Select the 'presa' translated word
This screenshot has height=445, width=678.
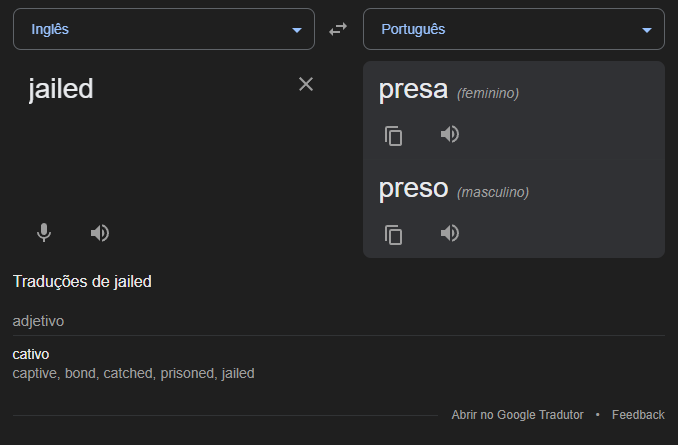(413, 90)
